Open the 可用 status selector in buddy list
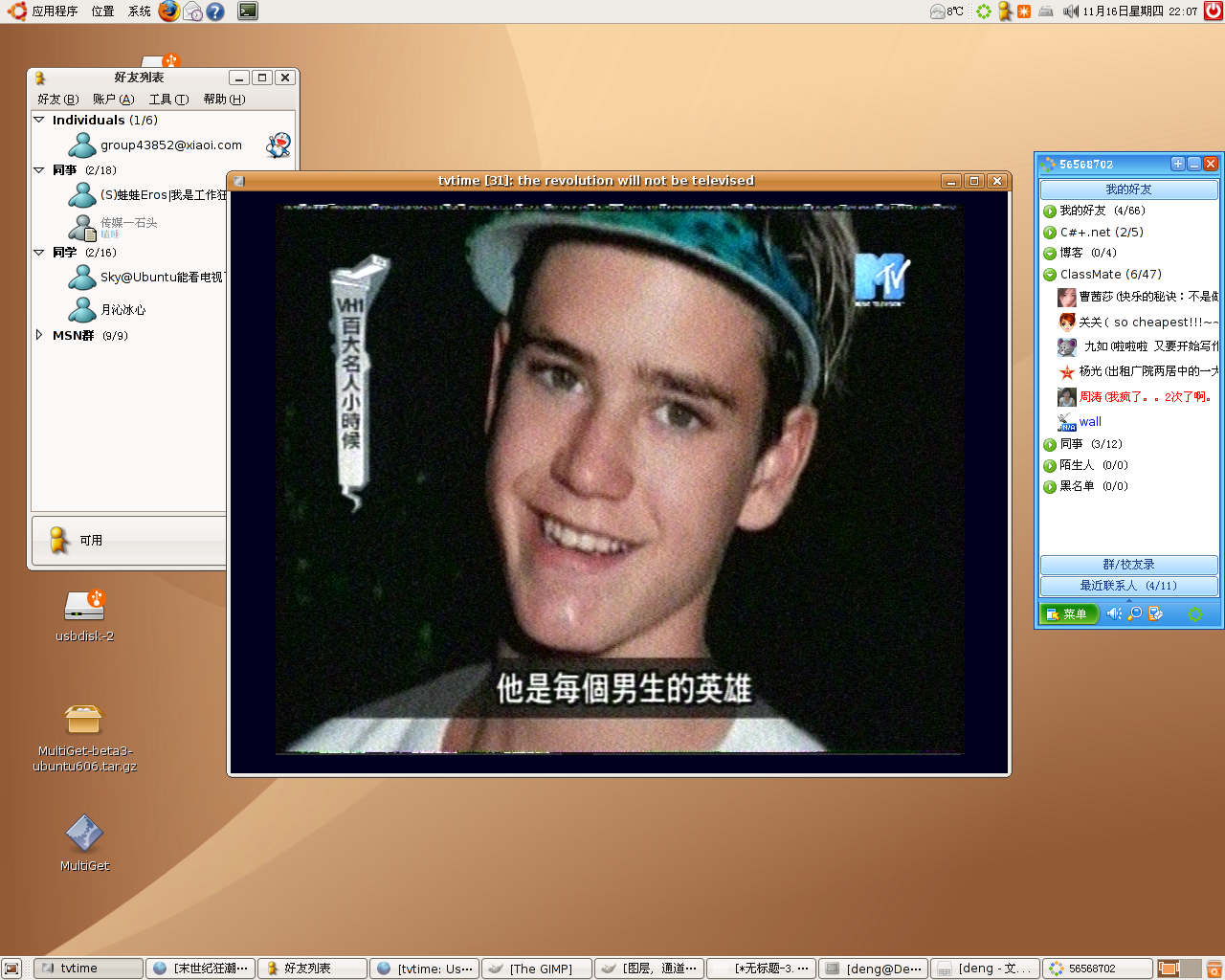The image size is (1225, 980). tap(129, 541)
